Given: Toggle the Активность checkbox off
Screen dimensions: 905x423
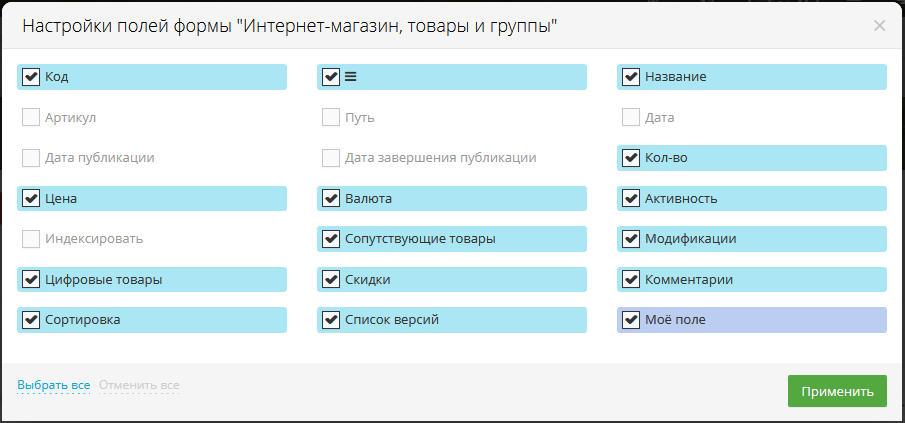Looking at the screenshot, I should pos(631,199).
